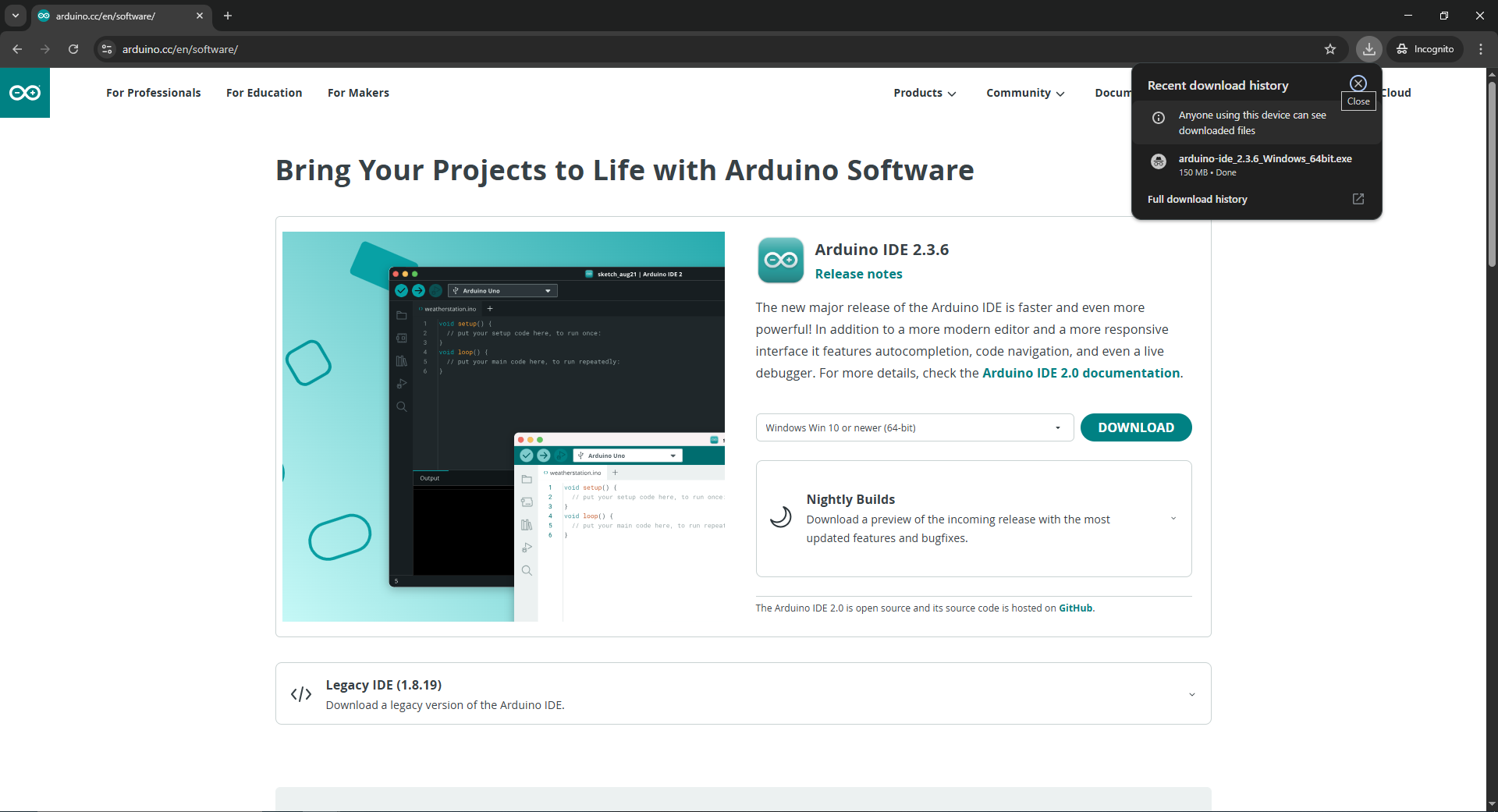Close the Recent download history popup
Image resolution: width=1498 pixels, height=812 pixels.
tap(1358, 83)
